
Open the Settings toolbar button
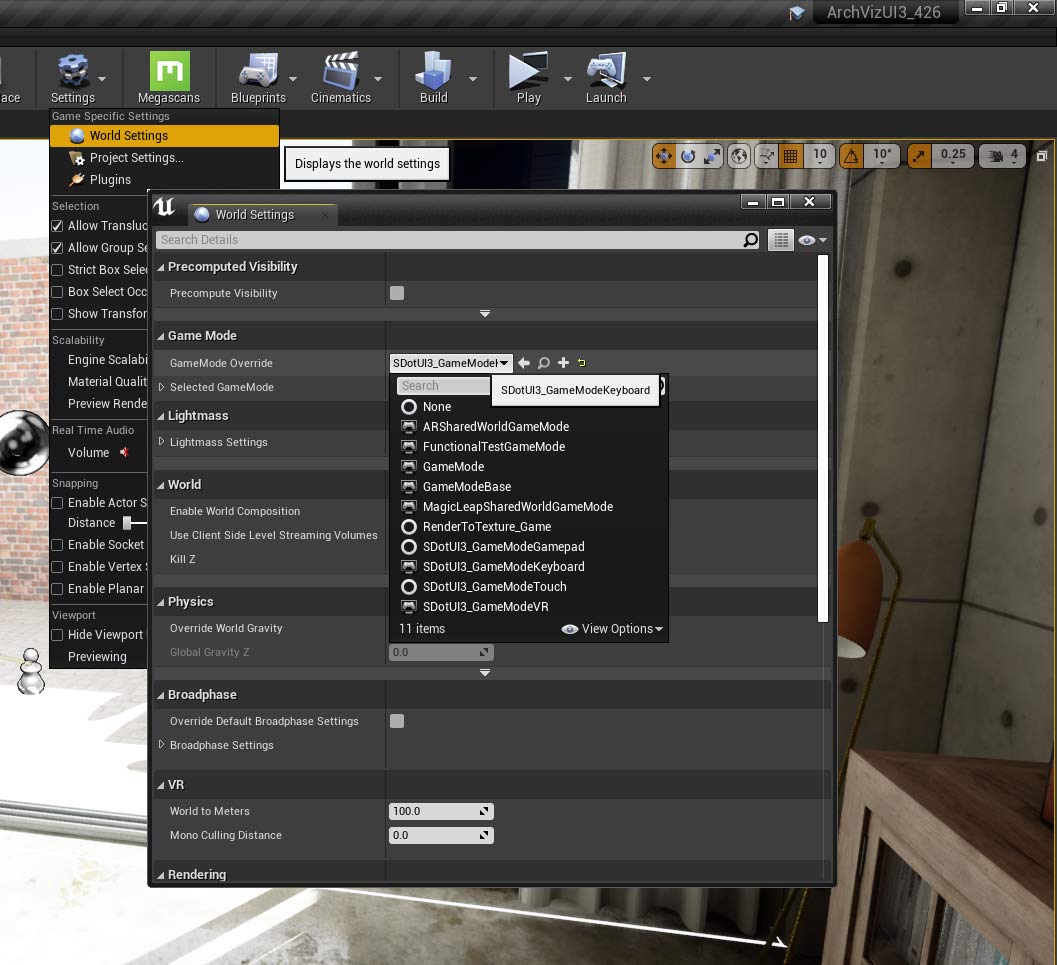73,77
